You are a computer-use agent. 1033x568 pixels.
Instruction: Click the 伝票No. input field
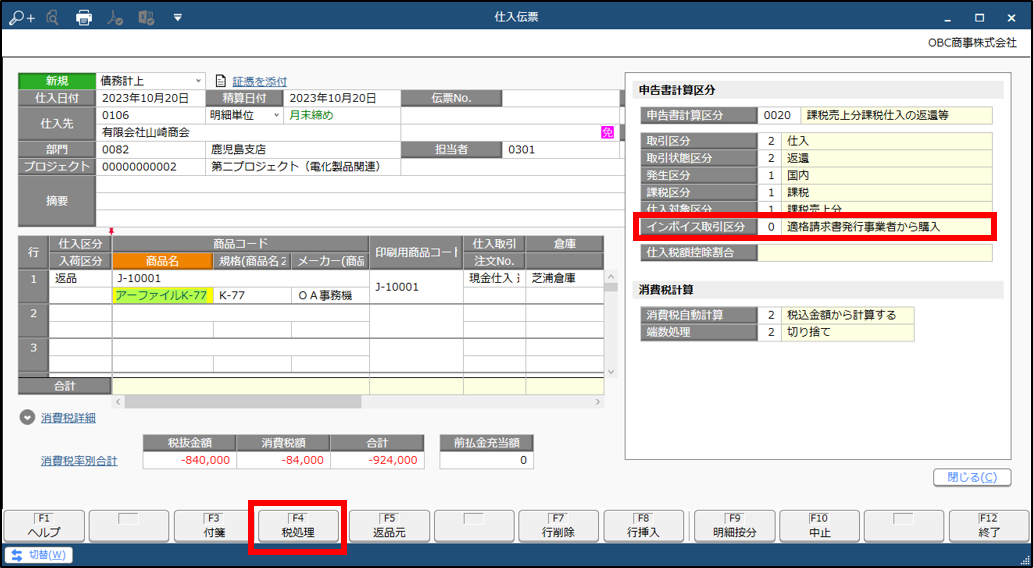[560, 98]
